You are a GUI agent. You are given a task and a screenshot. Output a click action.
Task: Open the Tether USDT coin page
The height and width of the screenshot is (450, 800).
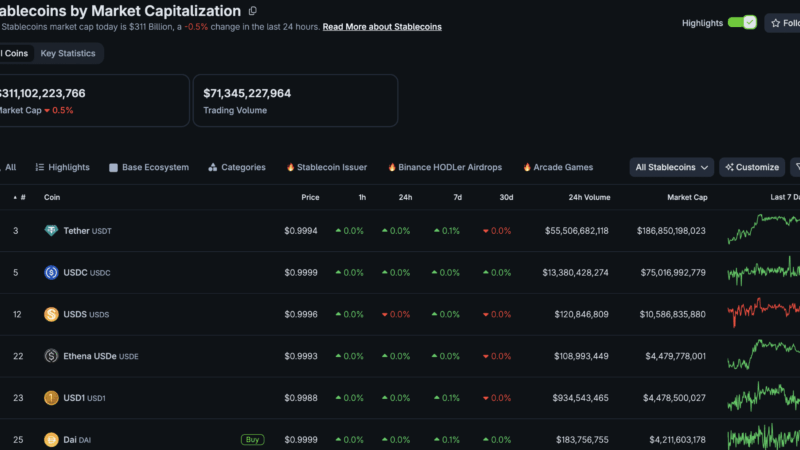click(87, 231)
